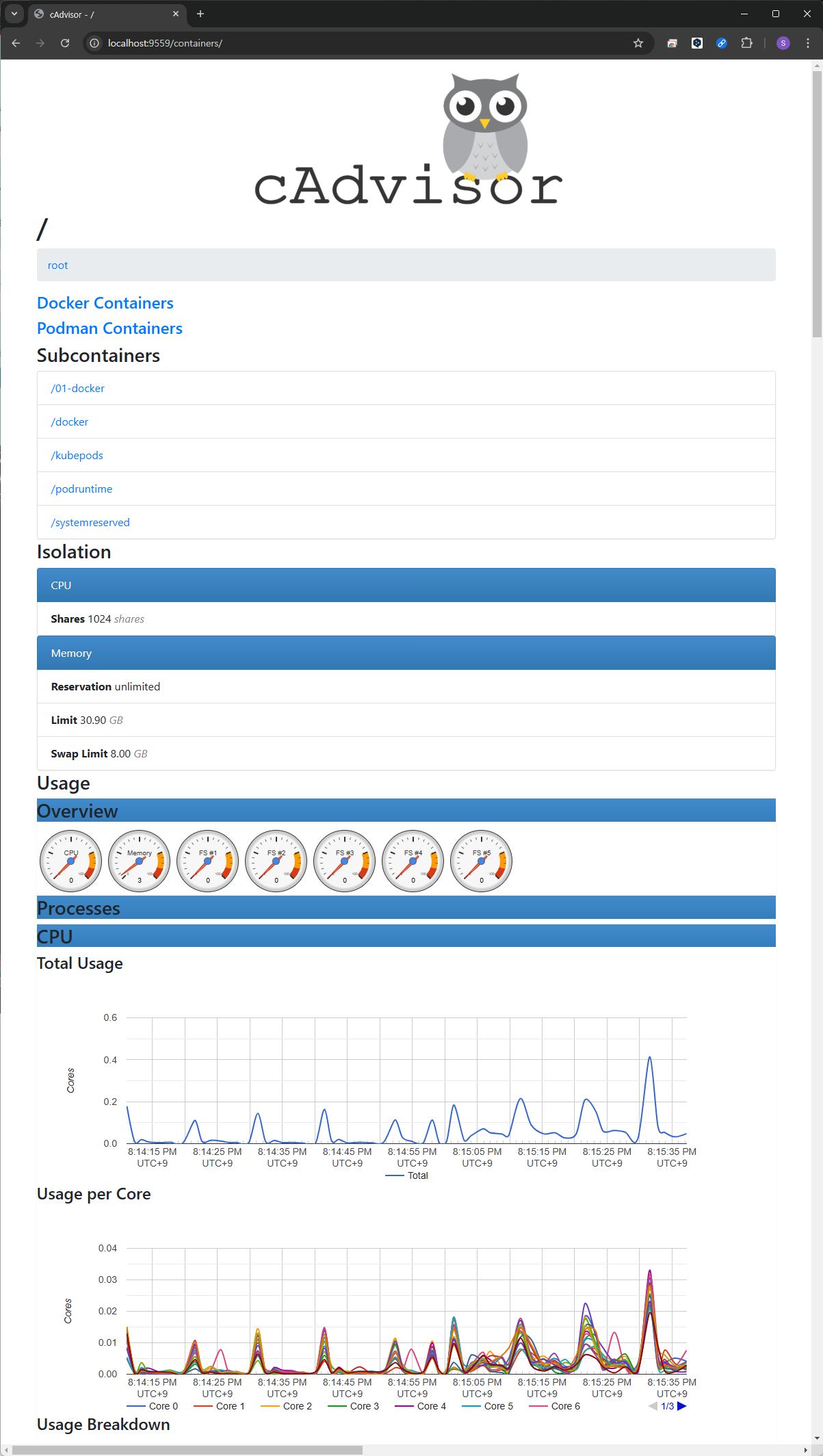Click the Core 2 legend entry
Screen dimensions: 823x1456
click(287, 1406)
